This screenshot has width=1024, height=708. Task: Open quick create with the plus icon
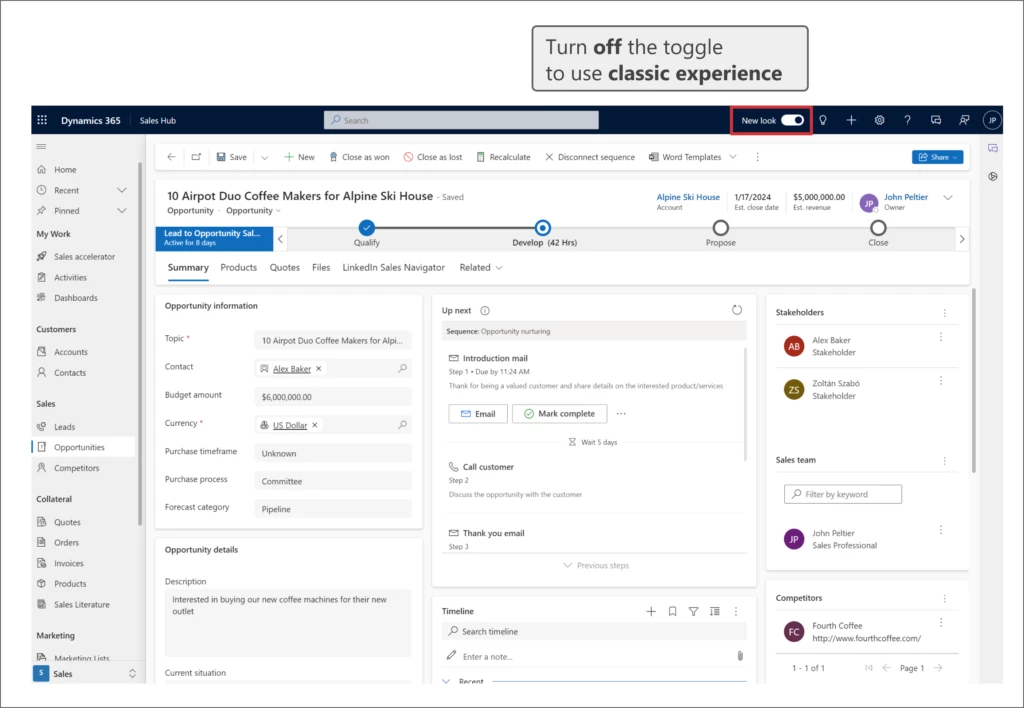pos(851,120)
